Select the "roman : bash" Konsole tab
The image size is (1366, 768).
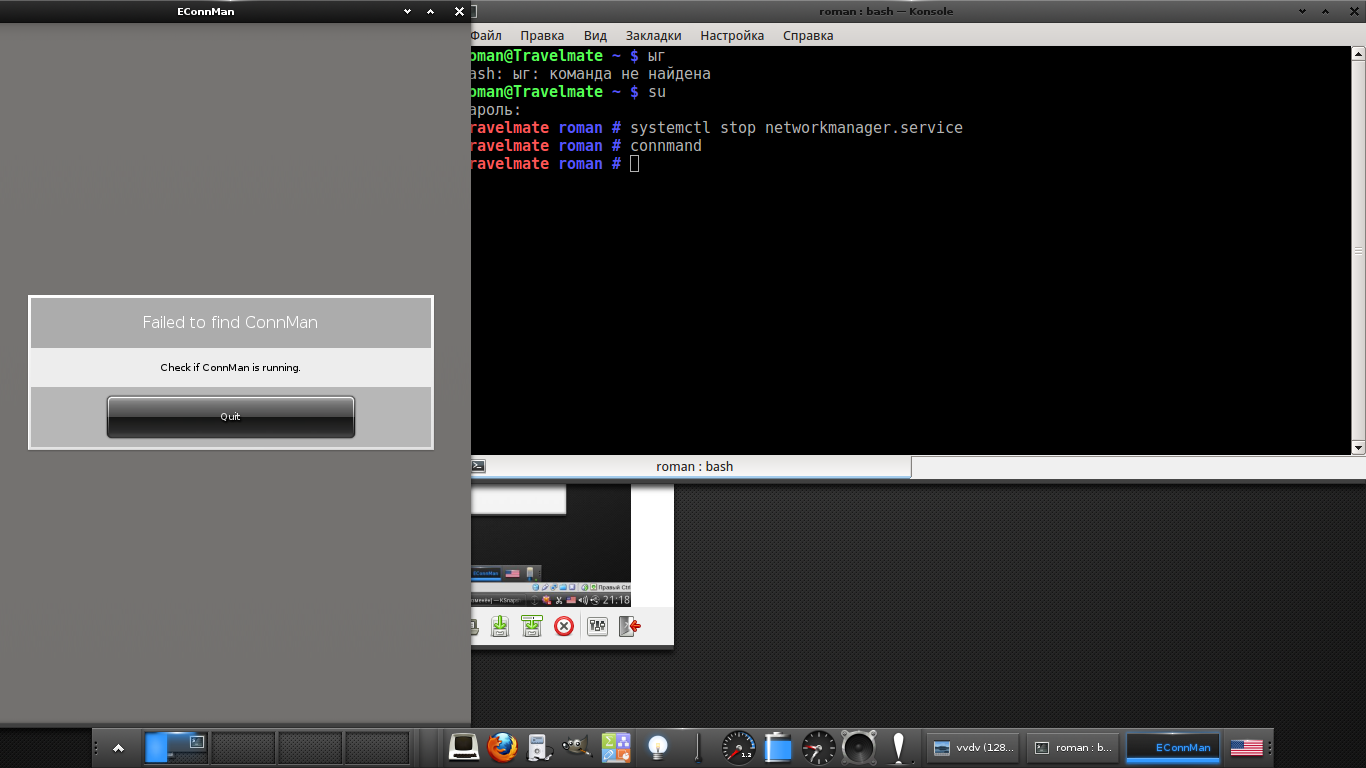tap(694, 466)
